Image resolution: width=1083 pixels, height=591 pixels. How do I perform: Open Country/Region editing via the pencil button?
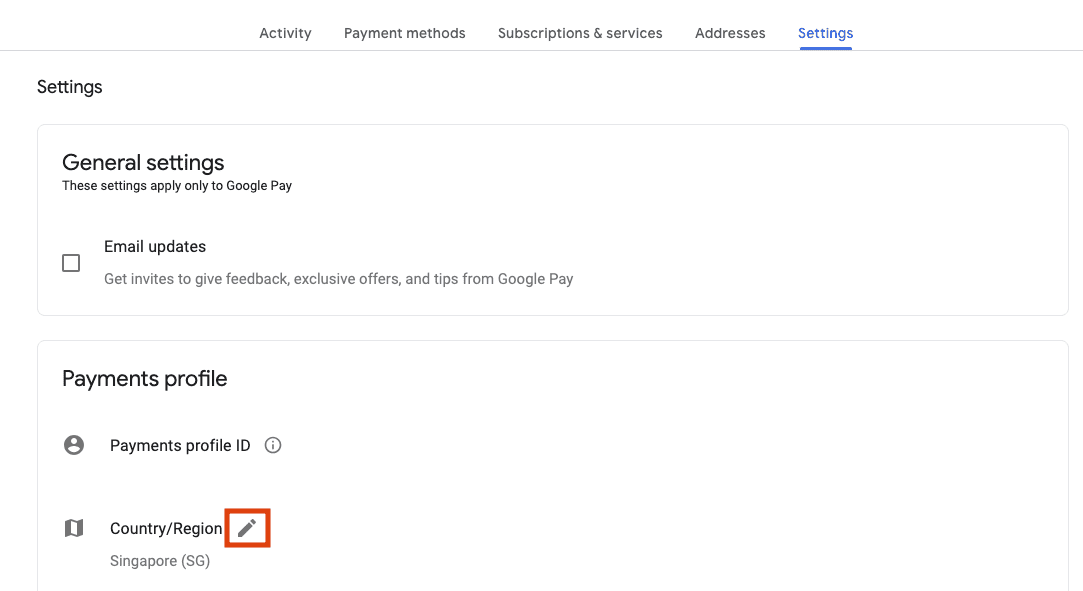pyautogui.click(x=246, y=527)
